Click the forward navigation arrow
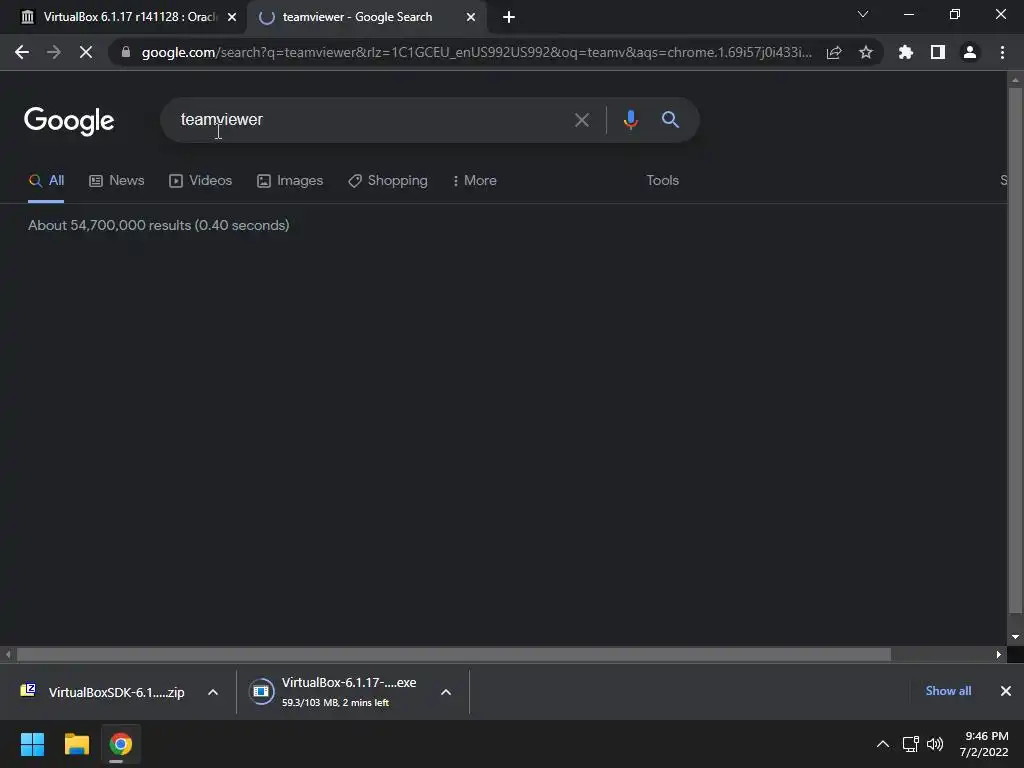 point(54,52)
